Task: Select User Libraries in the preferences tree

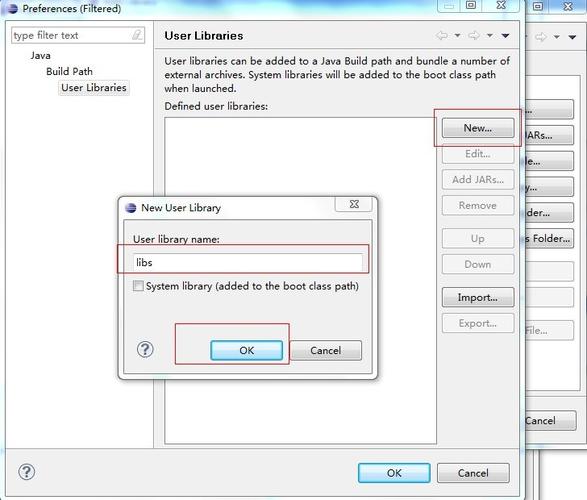Action: point(94,88)
